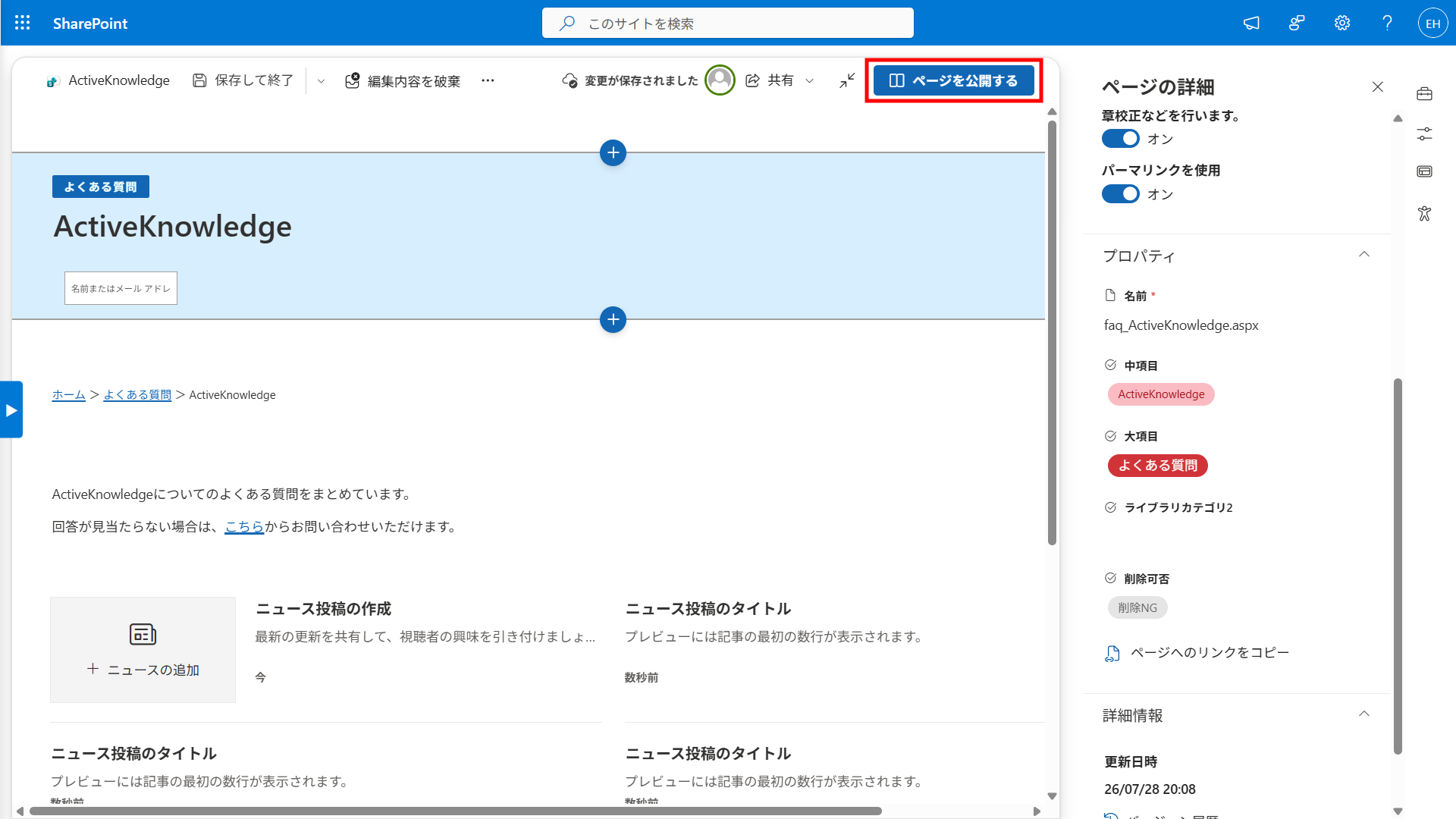Collapse the 詳細情報 section

click(1363, 714)
